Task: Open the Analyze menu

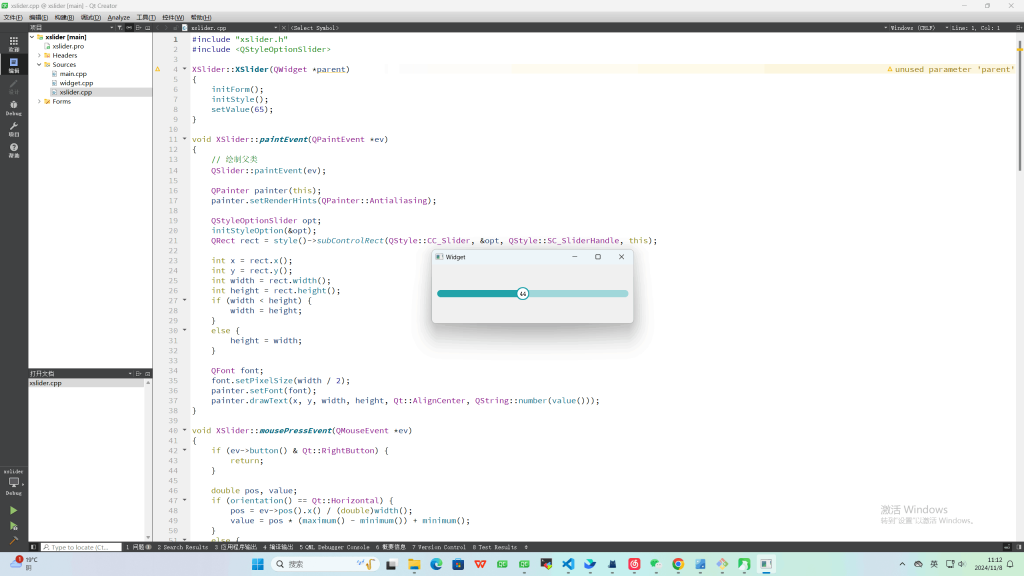Action: (118, 17)
